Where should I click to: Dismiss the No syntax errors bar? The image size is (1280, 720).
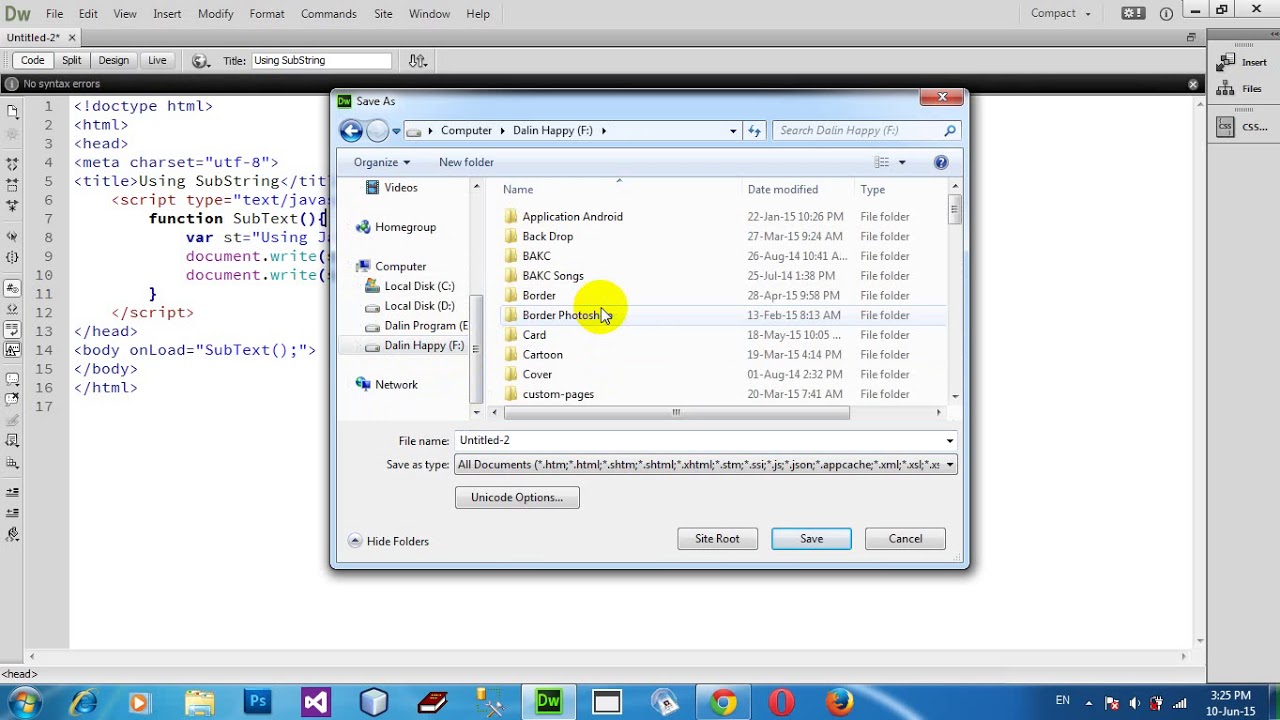(x=1193, y=84)
